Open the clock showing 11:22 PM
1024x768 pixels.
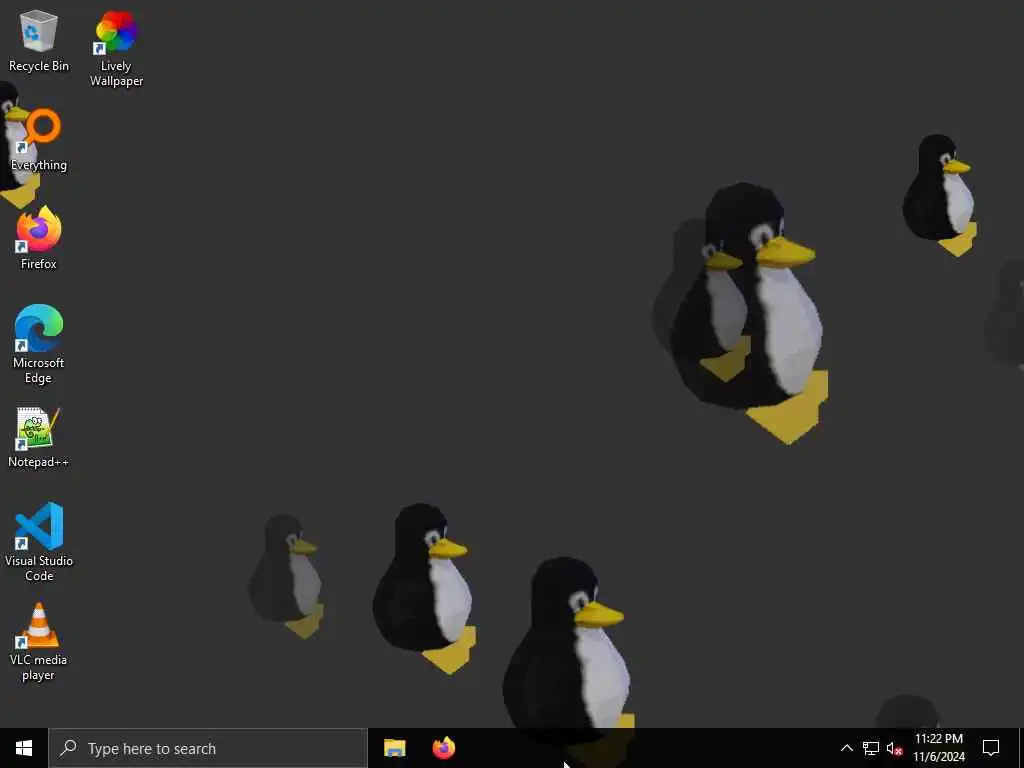[x=938, y=748]
